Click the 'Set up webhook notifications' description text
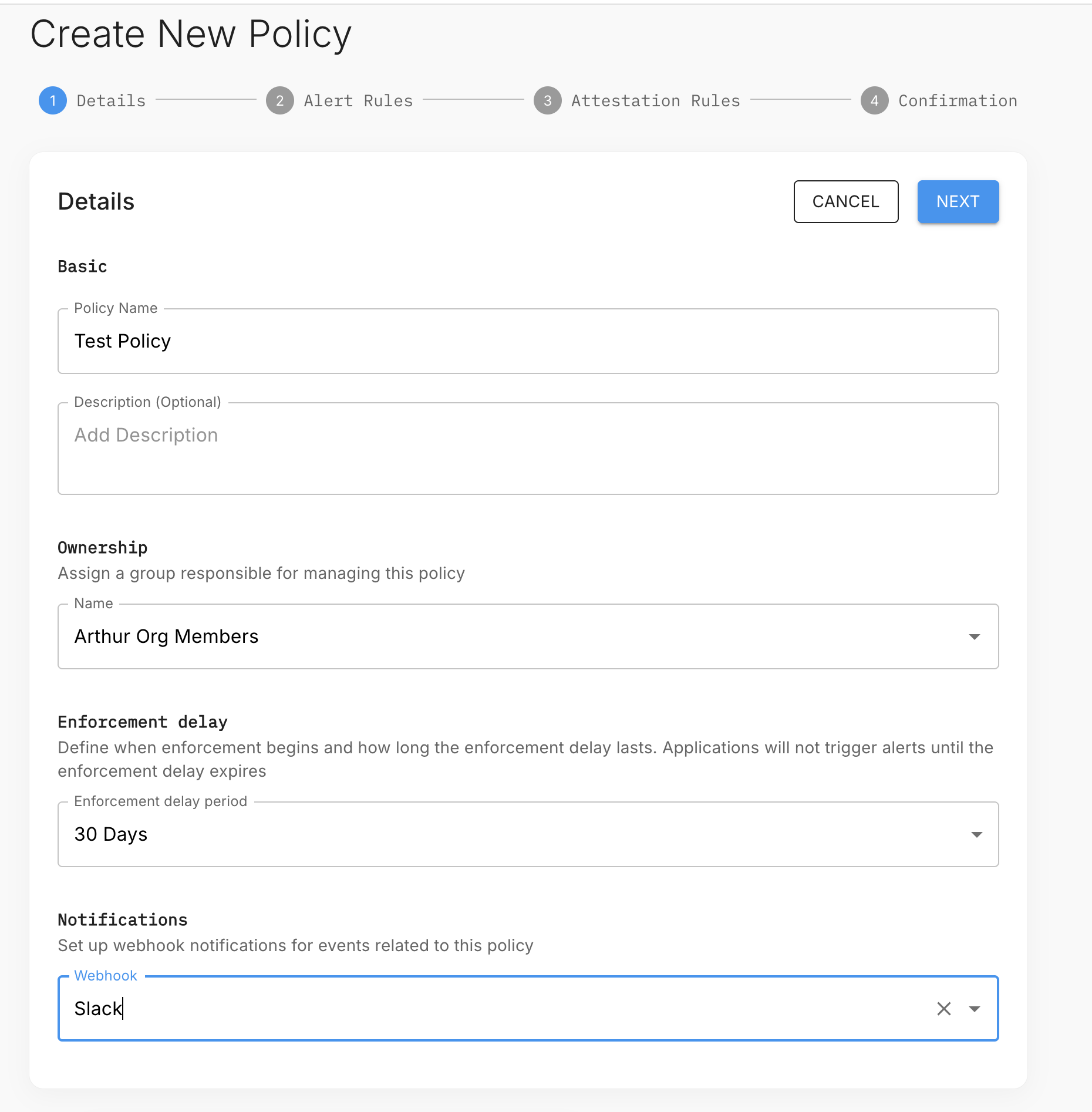The image size is (1092, 1112). pos(296,945)
